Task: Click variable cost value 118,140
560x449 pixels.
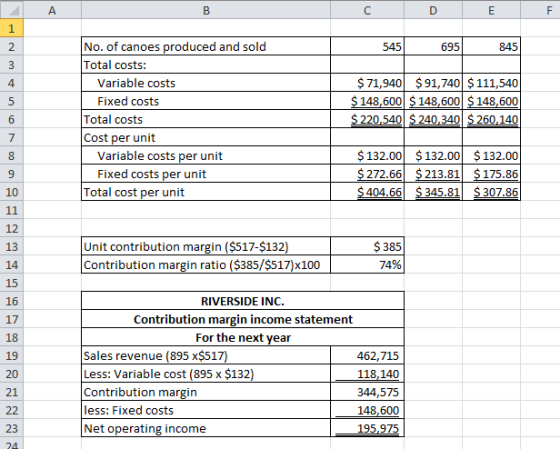Action: click(368, 374)
